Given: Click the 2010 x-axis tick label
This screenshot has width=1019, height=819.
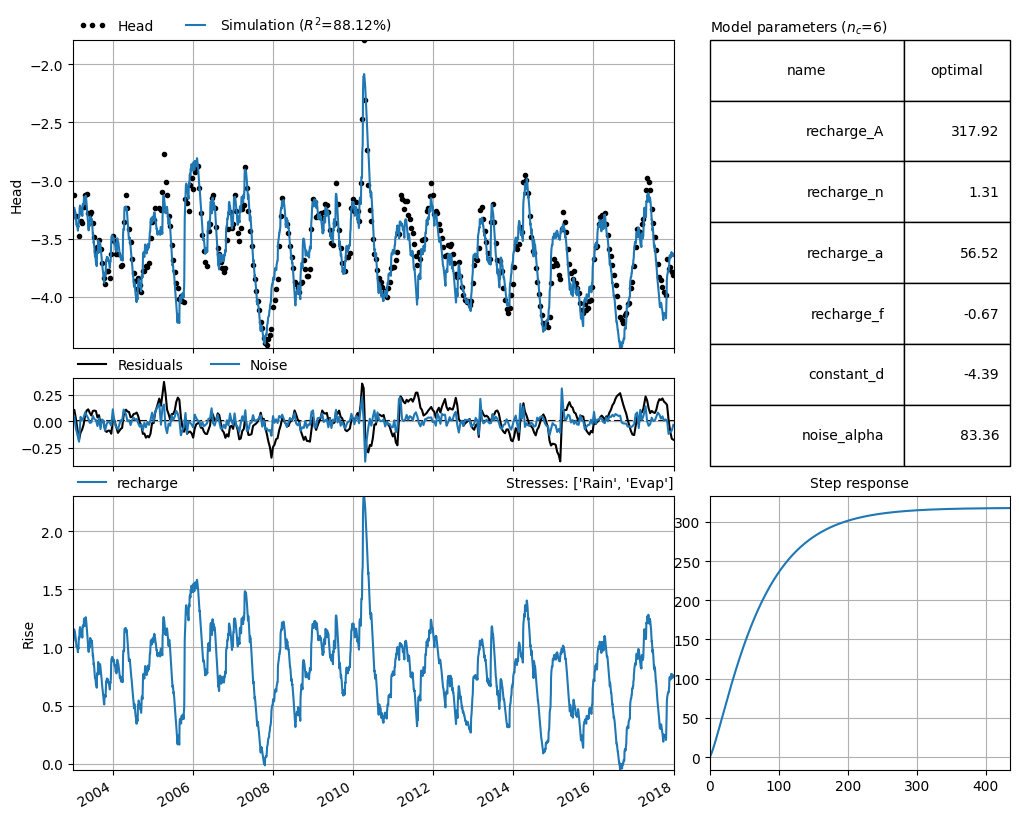Looking at the screenshot, I should pos(348,793).
